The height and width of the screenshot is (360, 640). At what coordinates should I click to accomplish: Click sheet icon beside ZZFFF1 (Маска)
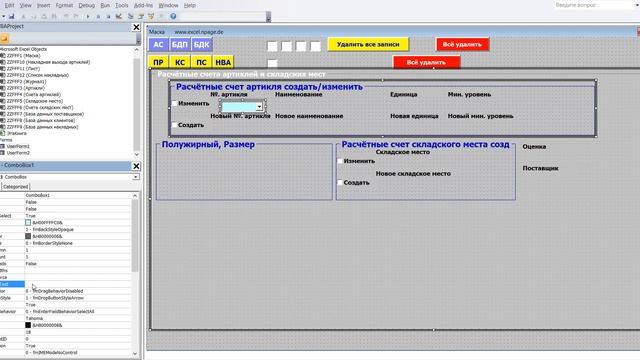tap(2, 56)
